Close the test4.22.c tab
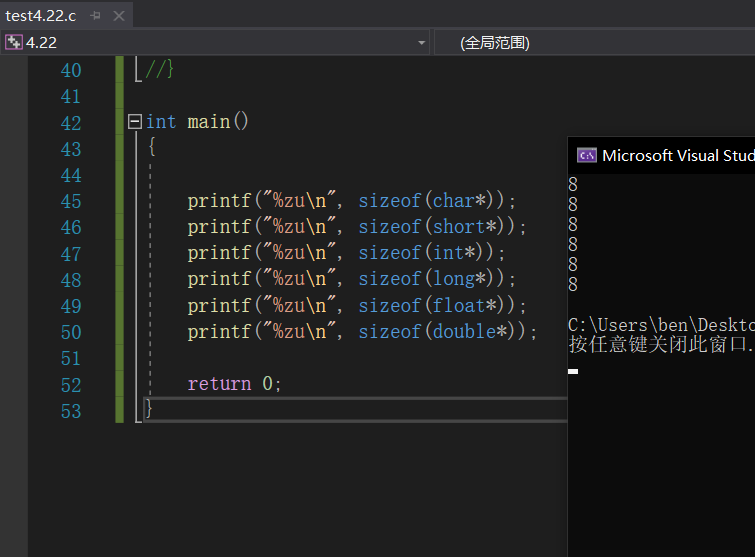This screenshot has width=755, height=557. coord(118,16)
